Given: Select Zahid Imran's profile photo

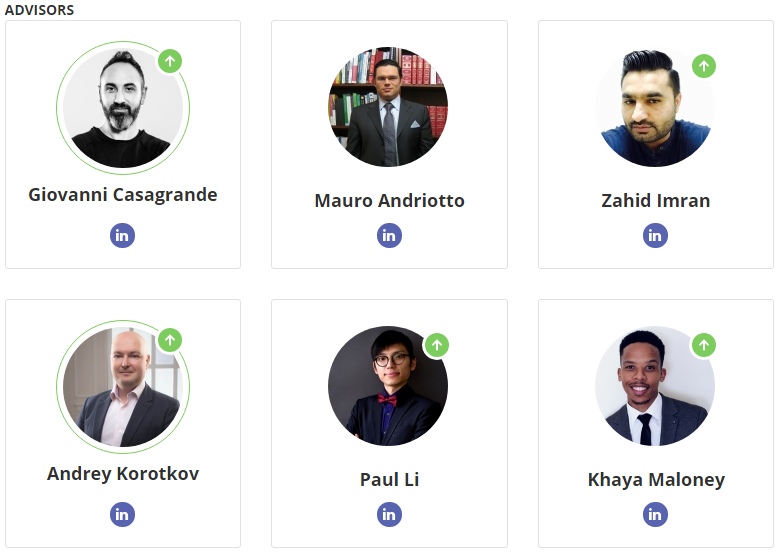Looking at the screenshot, I should 654,108.
